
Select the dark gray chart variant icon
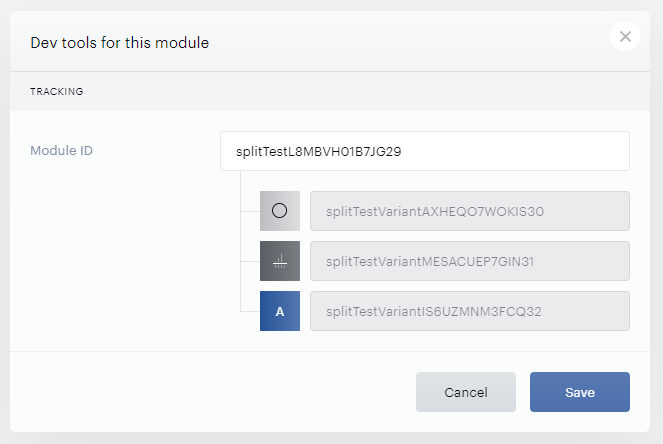[279, 261]
